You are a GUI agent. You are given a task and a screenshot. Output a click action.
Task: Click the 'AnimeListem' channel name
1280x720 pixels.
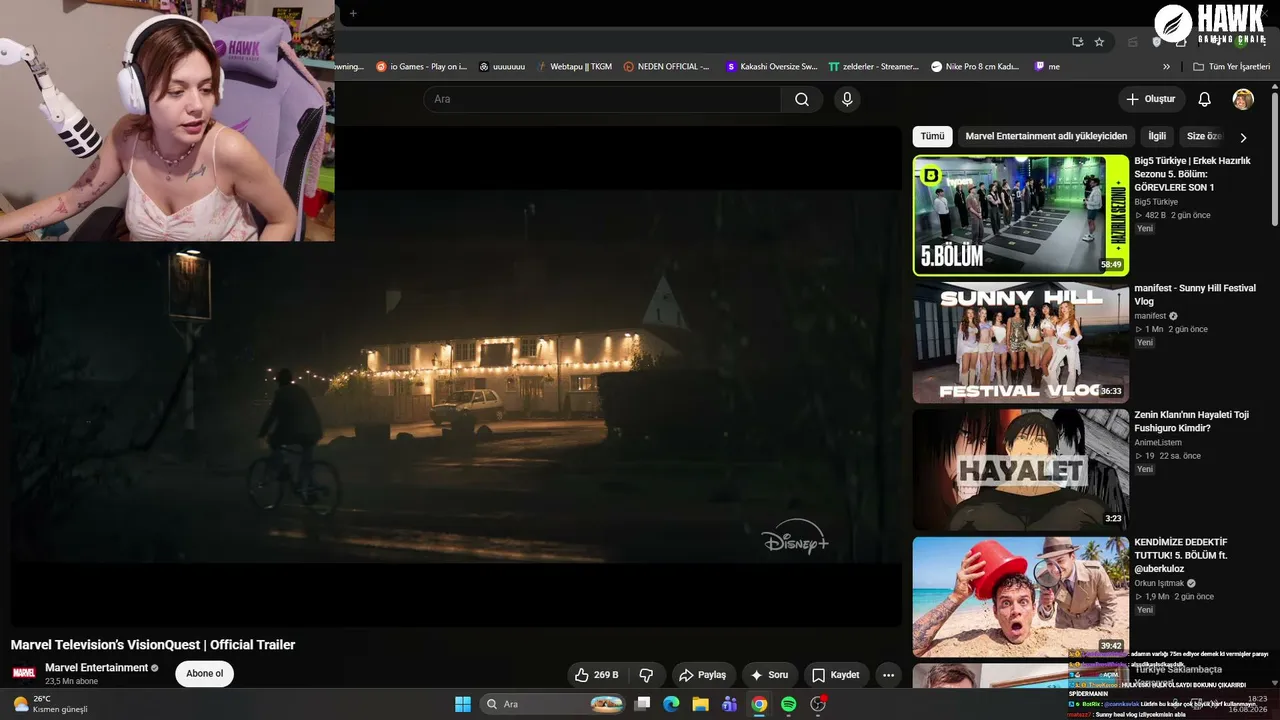click(x=1158, y=442)
